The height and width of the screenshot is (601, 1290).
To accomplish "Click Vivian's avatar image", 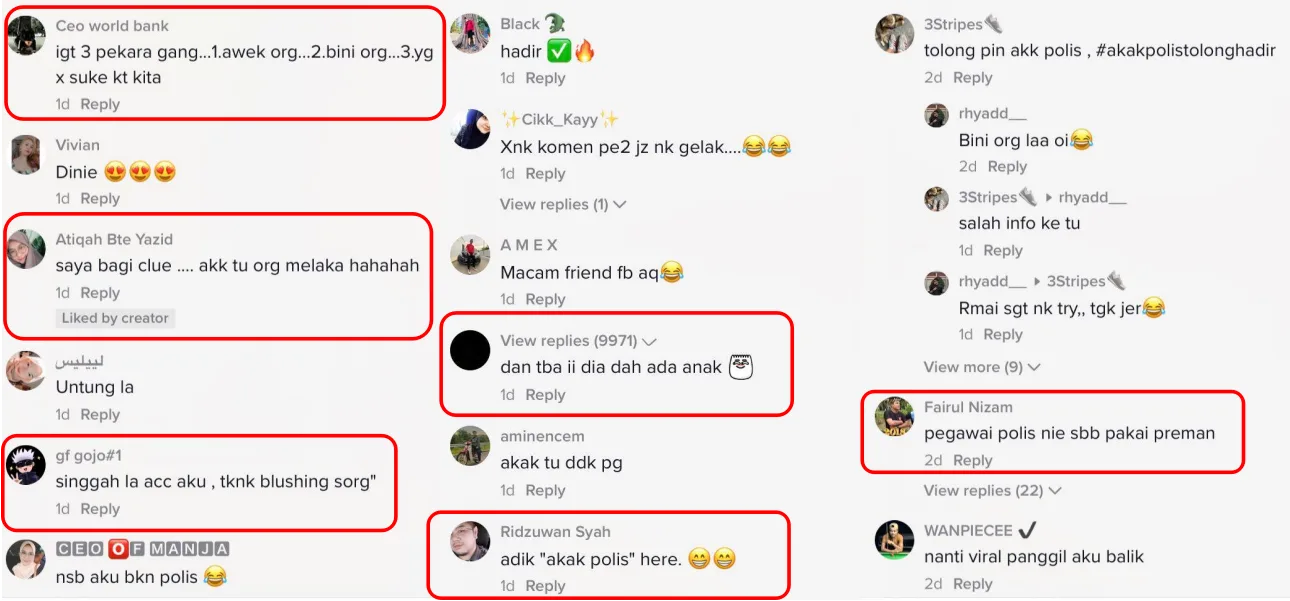I will tap(27, 155).
